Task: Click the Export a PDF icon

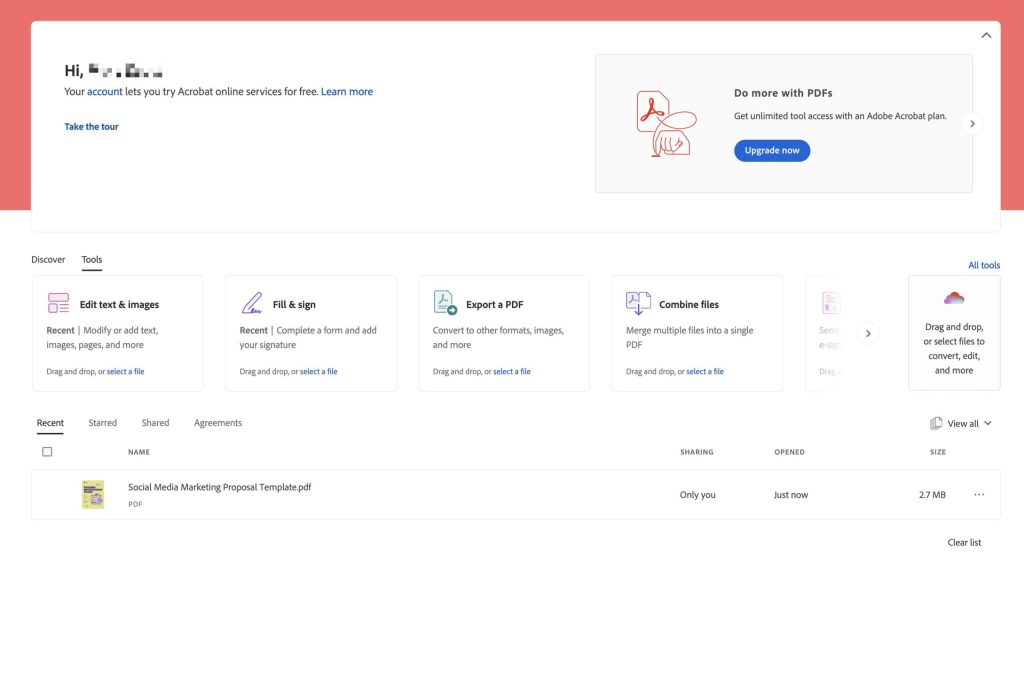Action: (x=445, y=302)
